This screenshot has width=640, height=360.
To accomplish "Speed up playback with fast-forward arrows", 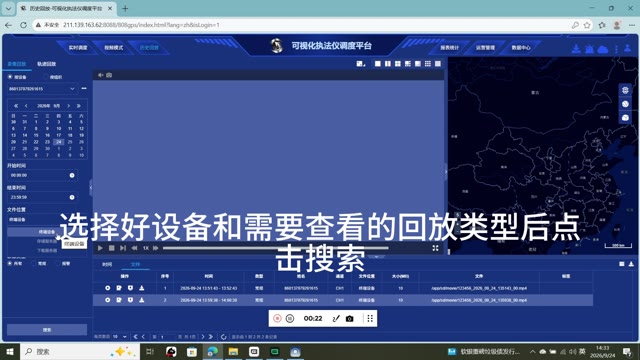I will click(156, 248).
